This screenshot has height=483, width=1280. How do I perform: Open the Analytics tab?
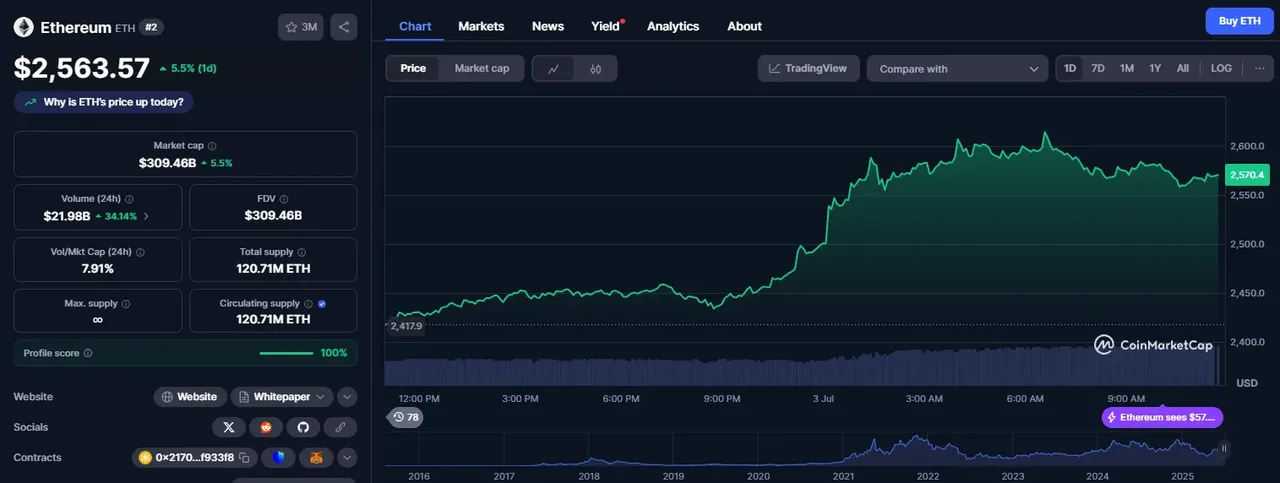673,26
